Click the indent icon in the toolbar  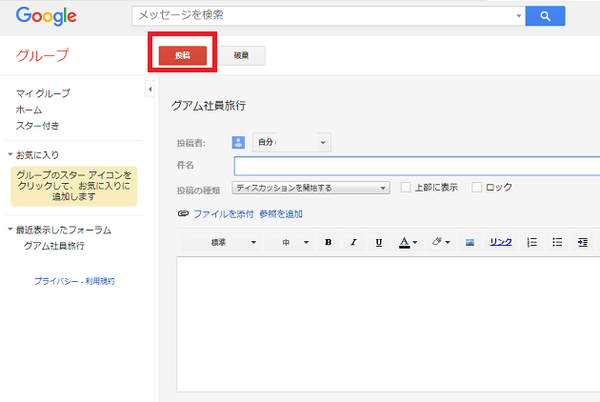coord(582,242)
